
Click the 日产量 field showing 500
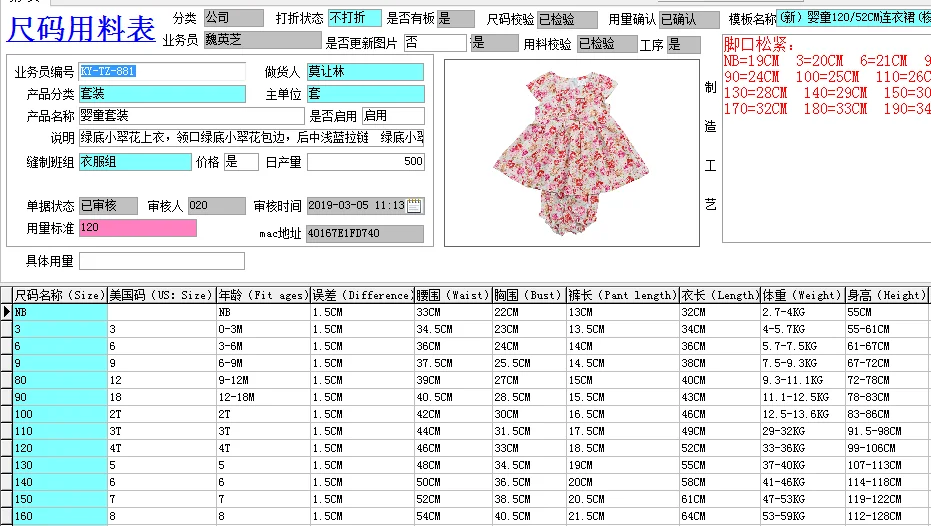tap(366, 162)
